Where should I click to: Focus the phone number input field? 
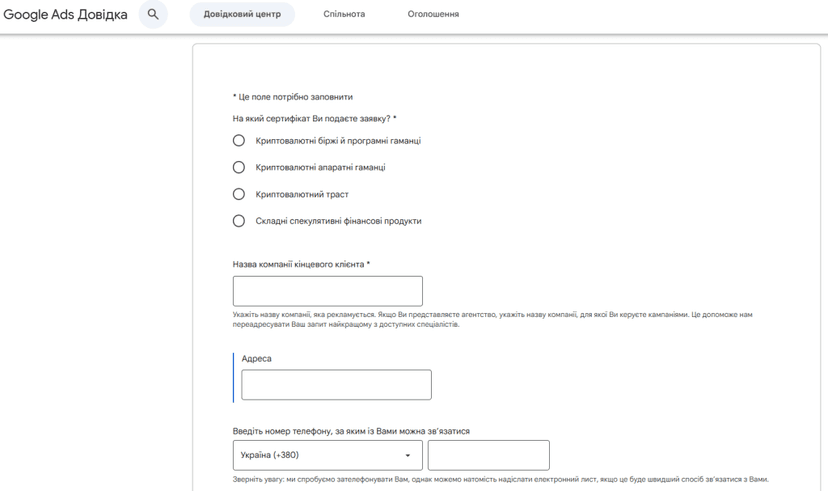point(488,455)
